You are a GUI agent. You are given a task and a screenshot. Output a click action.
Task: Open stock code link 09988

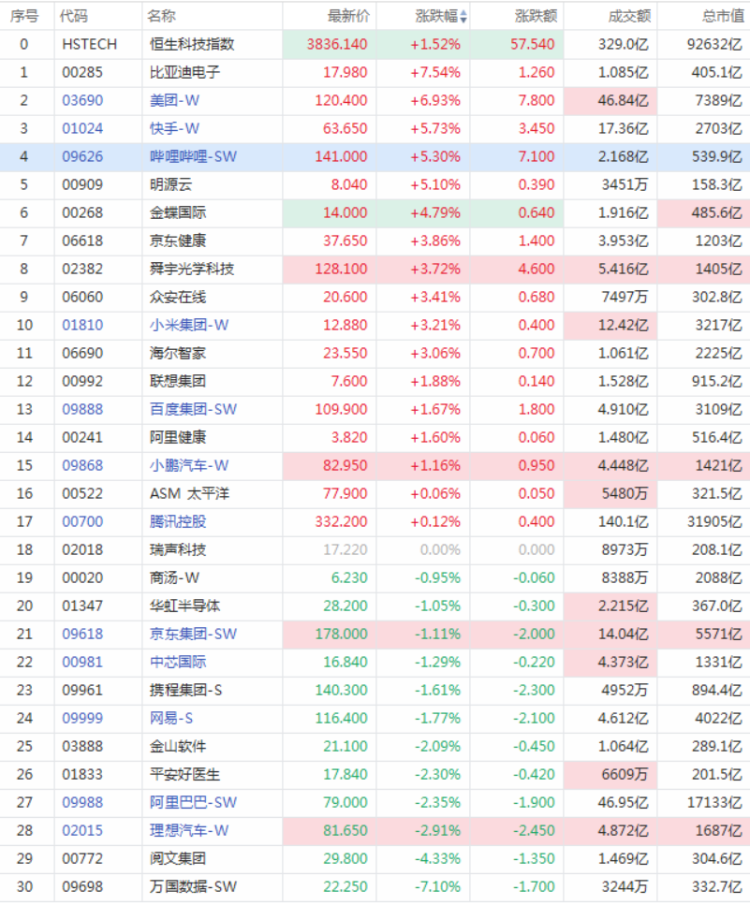tap(83, 803)
